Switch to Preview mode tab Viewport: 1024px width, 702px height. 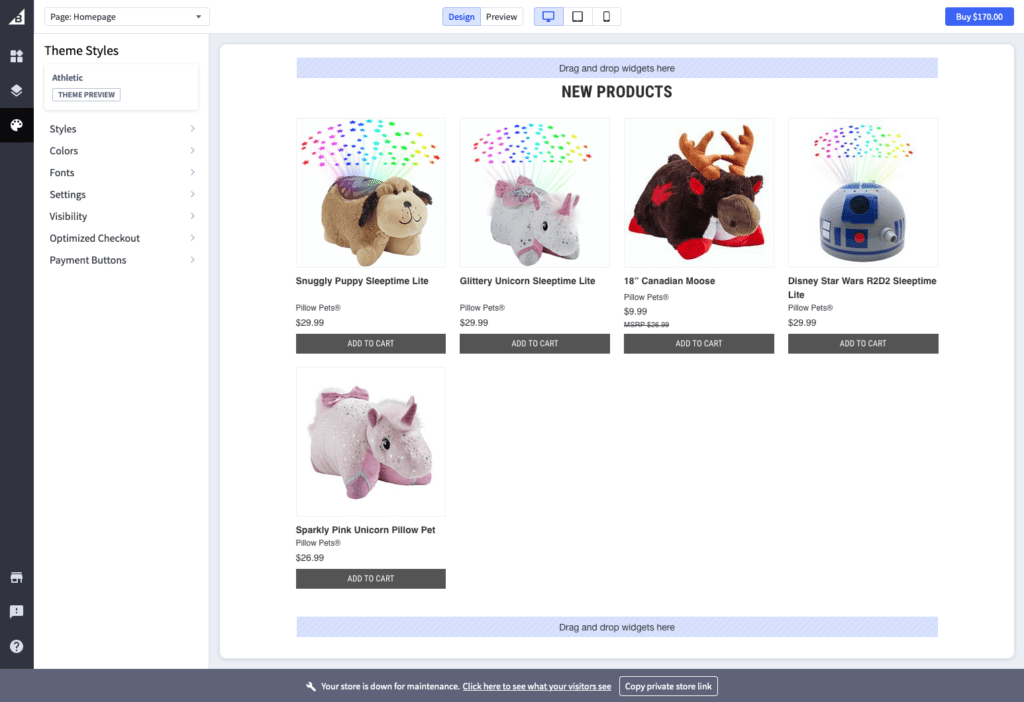click(502, 16)
